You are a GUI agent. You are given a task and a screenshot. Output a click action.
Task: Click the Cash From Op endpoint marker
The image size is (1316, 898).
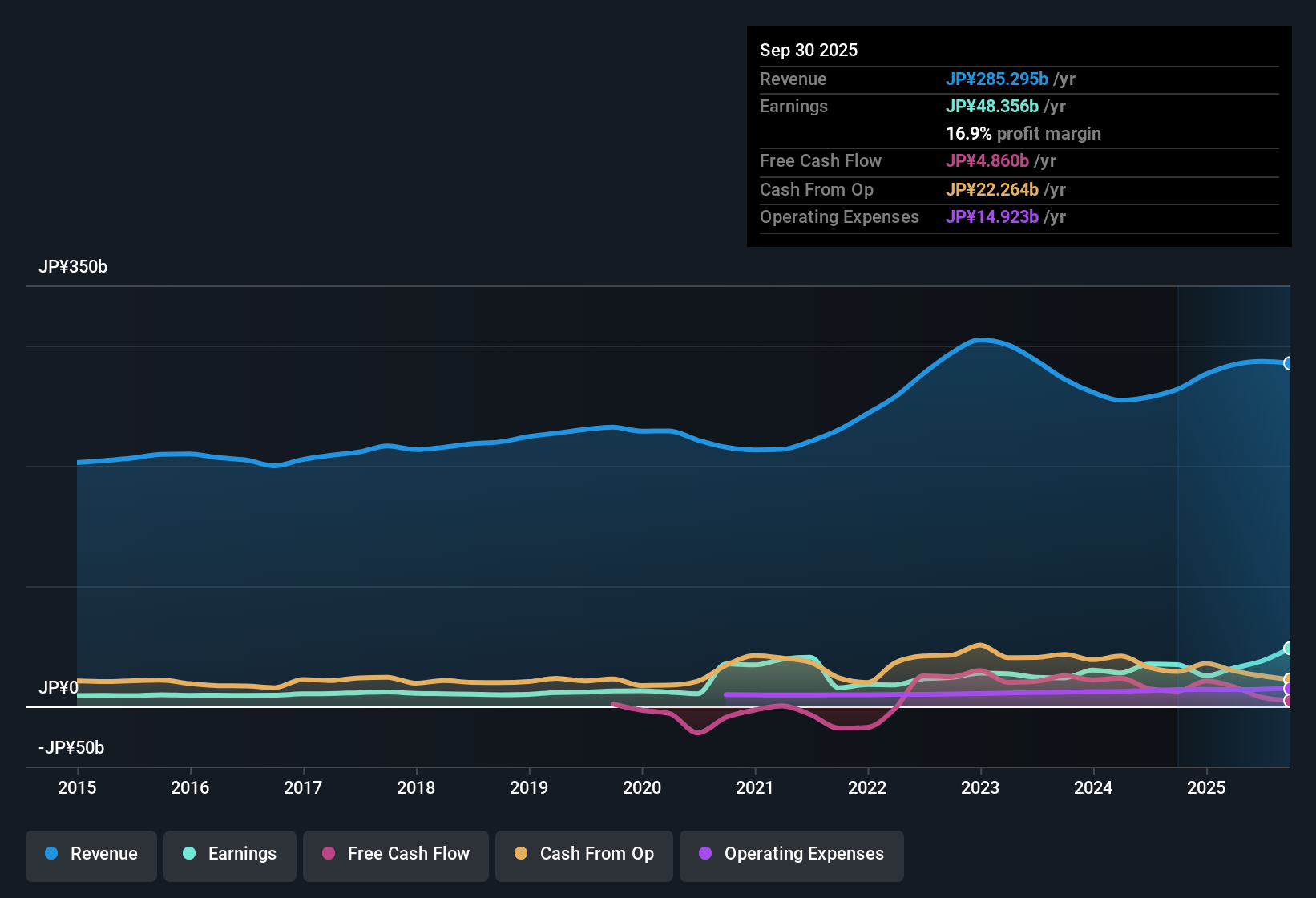coord(1289,678)
